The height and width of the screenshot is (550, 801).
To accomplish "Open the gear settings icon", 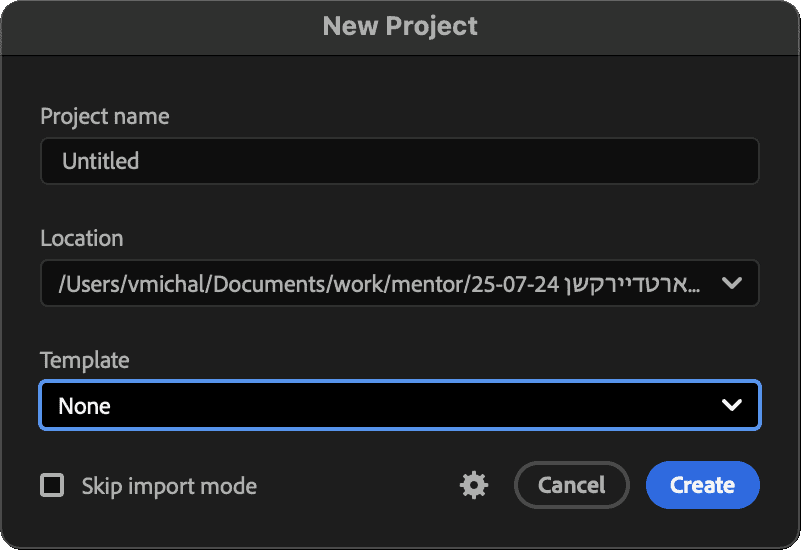I will coord(474,485).
